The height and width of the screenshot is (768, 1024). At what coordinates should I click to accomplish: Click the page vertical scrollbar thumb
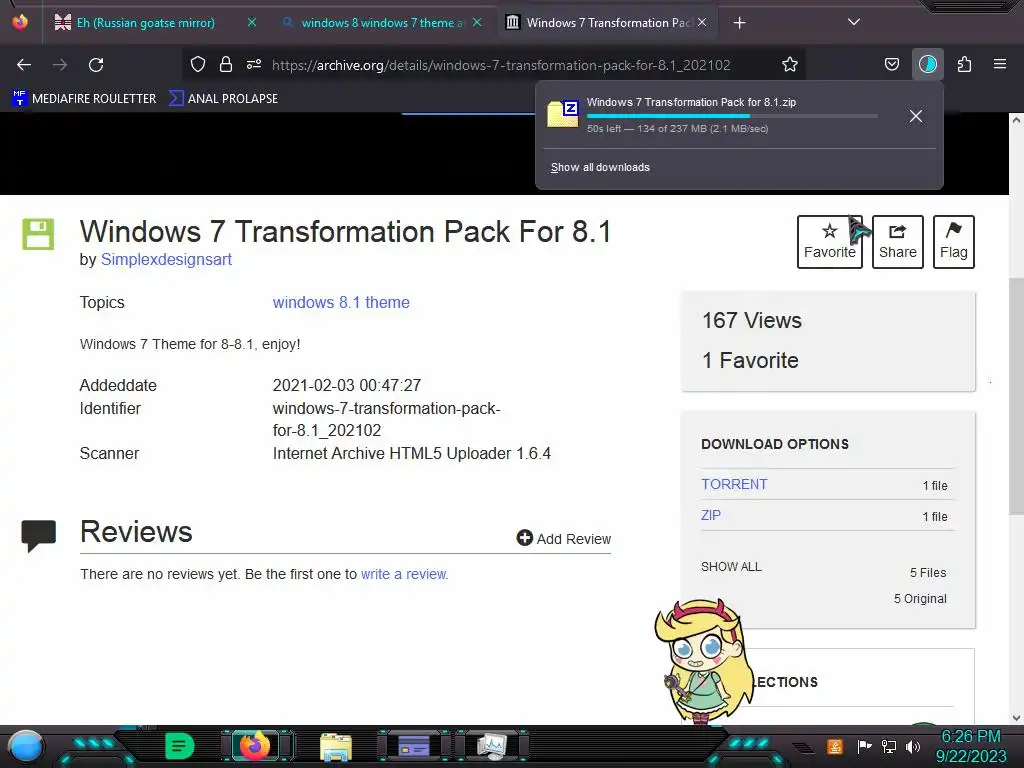1016,395
